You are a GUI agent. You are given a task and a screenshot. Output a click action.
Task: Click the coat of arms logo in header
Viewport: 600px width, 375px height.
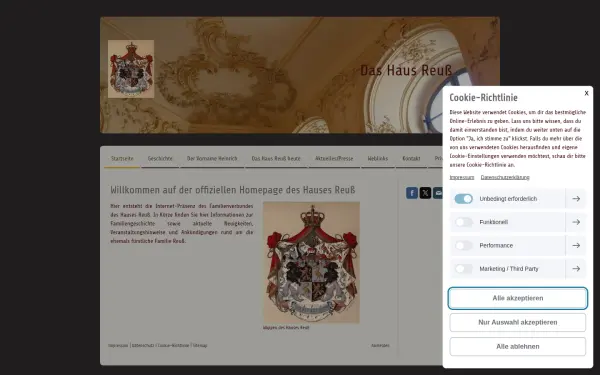(x=131, y=69)
